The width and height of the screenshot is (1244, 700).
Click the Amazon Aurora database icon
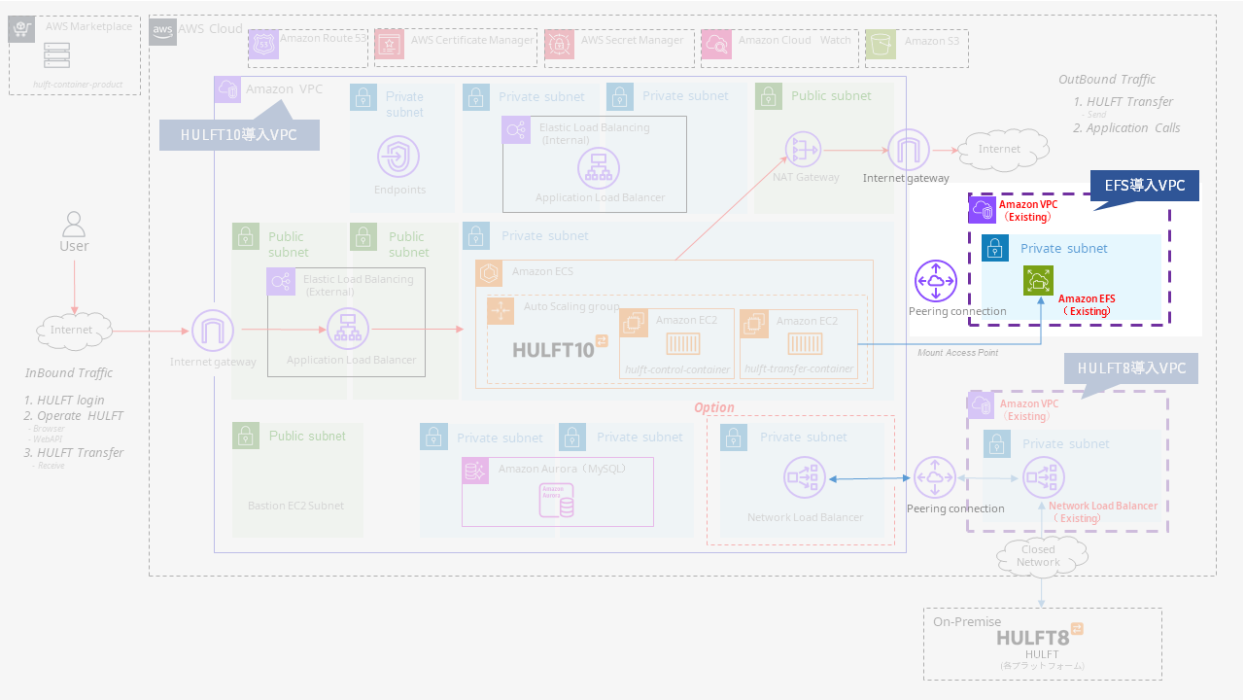pyautogui.click(x=556, y=501)
